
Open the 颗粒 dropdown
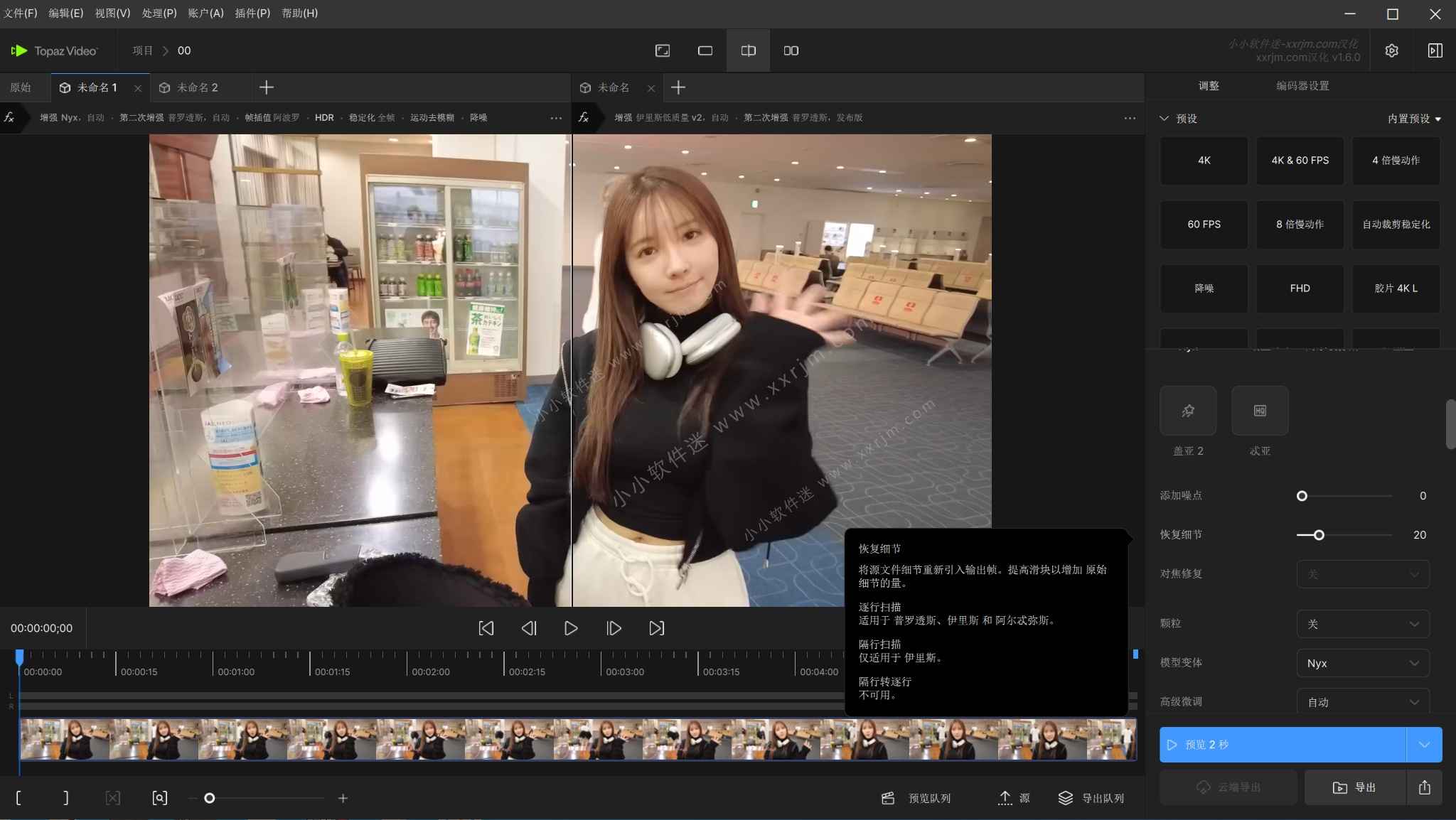(1363, 624)
